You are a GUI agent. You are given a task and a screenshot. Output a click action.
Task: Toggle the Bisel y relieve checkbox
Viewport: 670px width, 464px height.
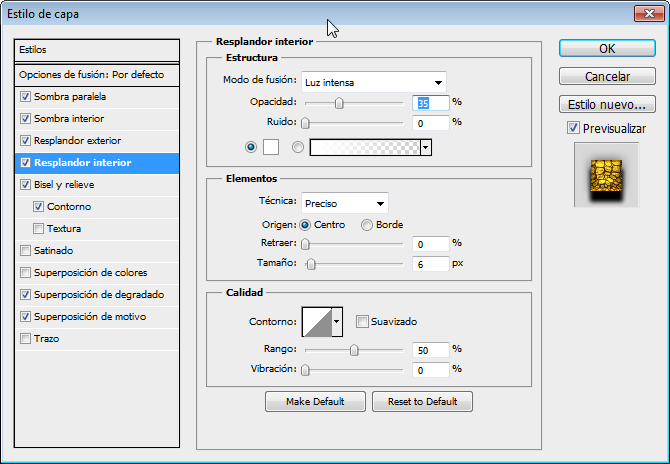click(25, 185)
